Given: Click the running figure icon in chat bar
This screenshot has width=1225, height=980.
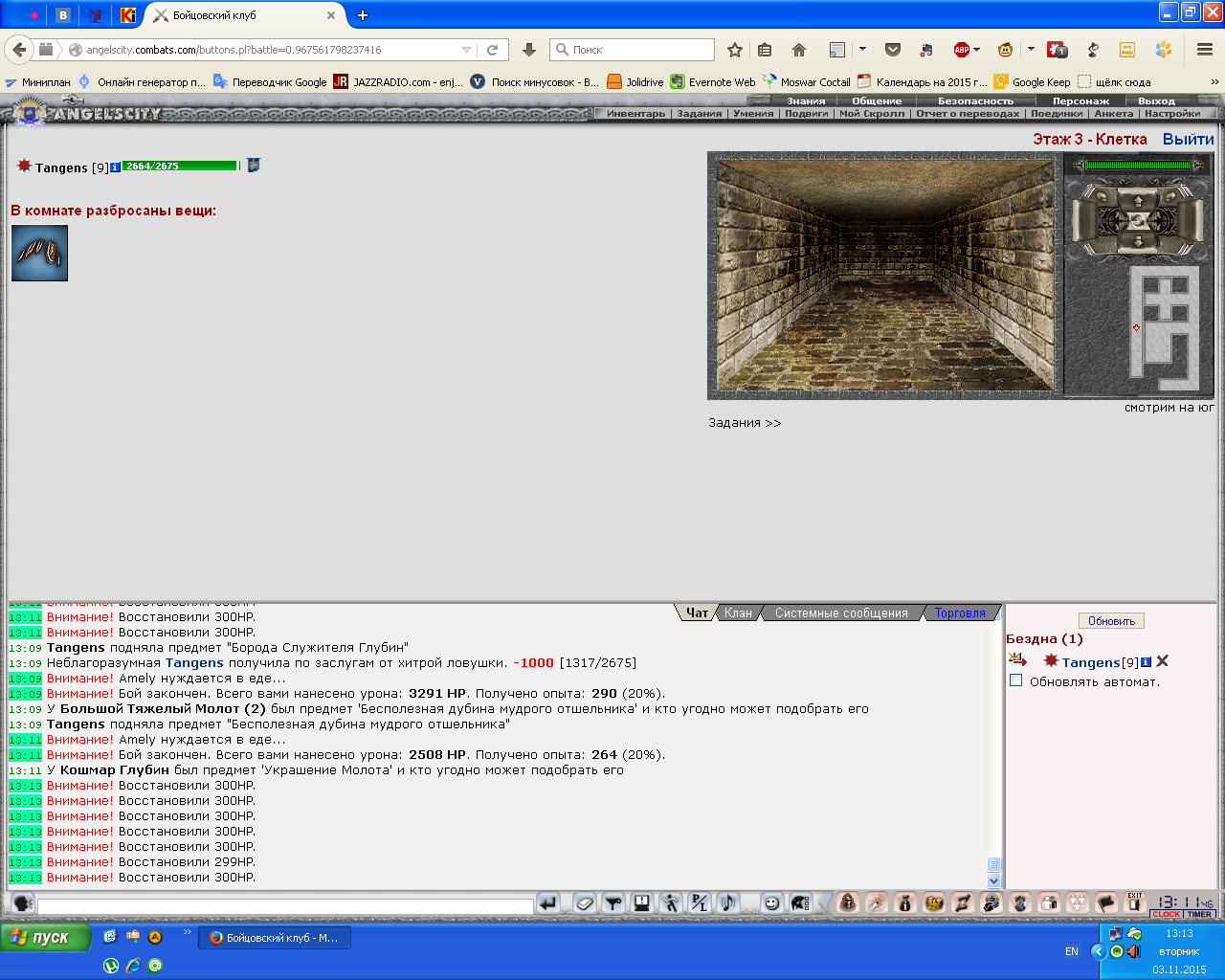Looking at the screenshot, I should pyautogui.click(x=671, y=902).
